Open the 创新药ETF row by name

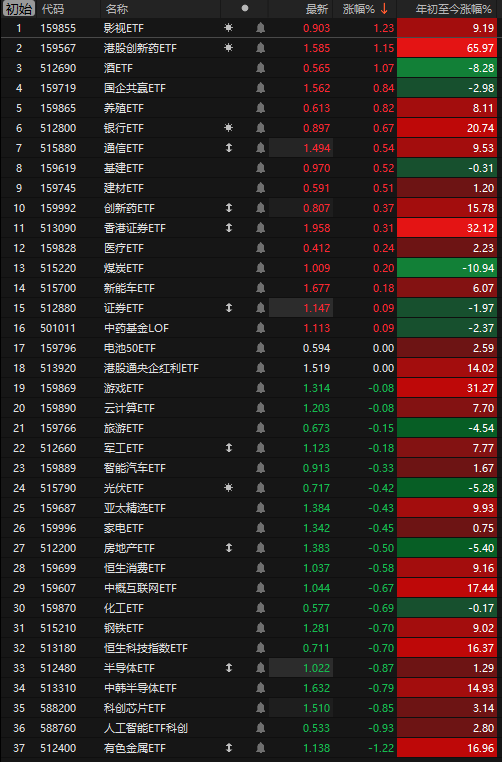[x=129, y=208]
